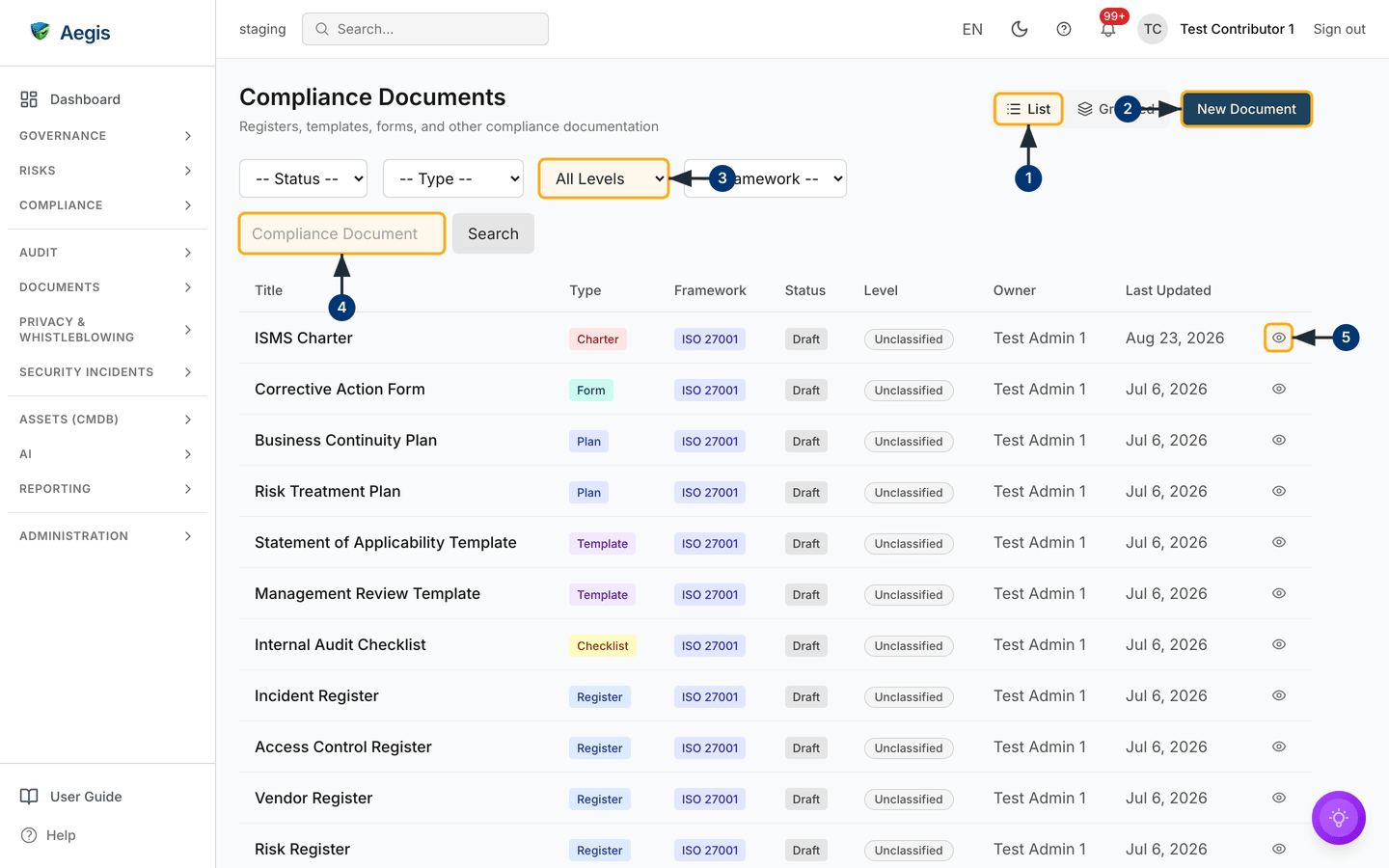Click the New Document button
Image resolution: width=1389 pixels, height=868 pixels.
(x=1246, y=109)
